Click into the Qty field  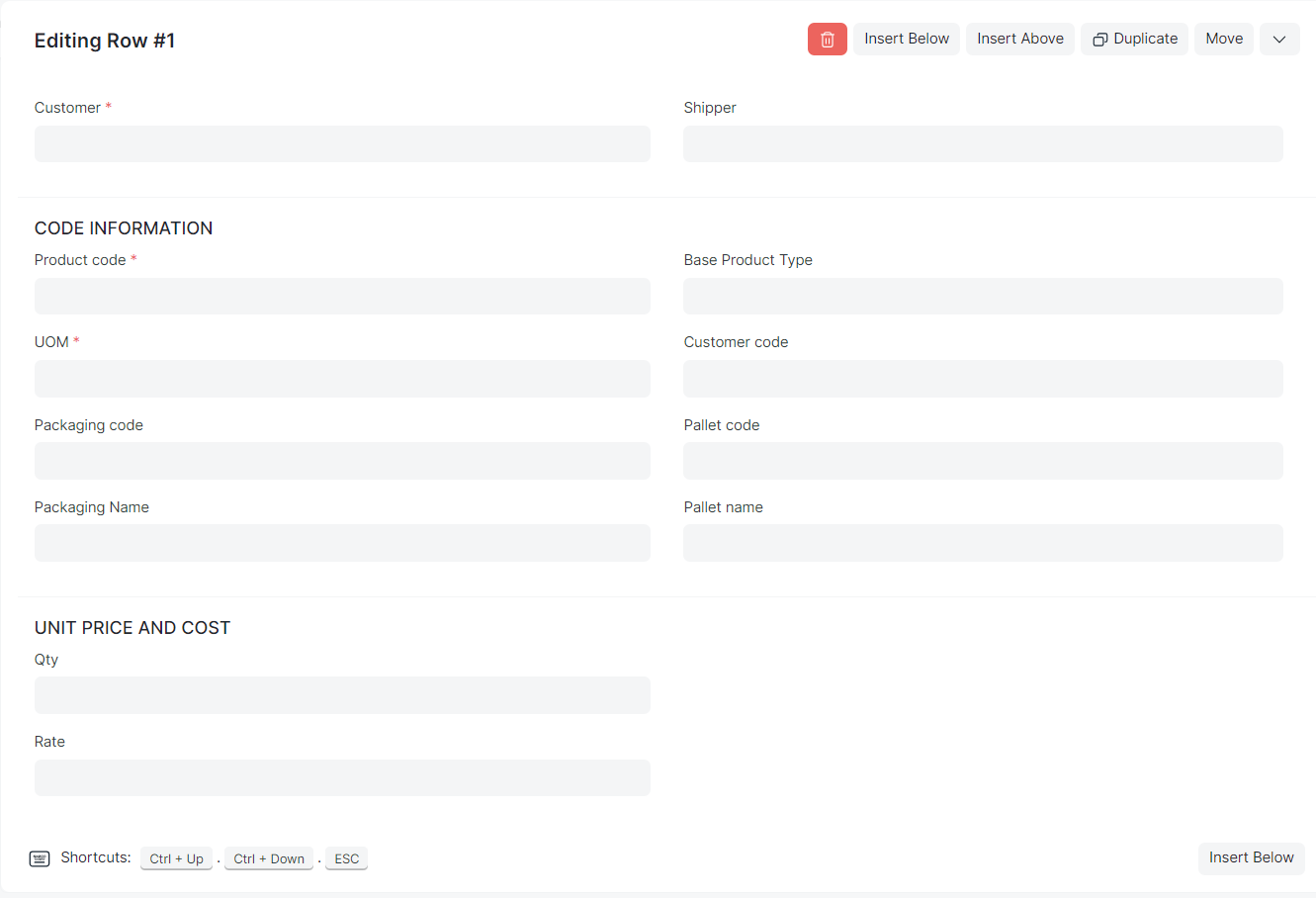pyautogui.click(x=342, y=695)
